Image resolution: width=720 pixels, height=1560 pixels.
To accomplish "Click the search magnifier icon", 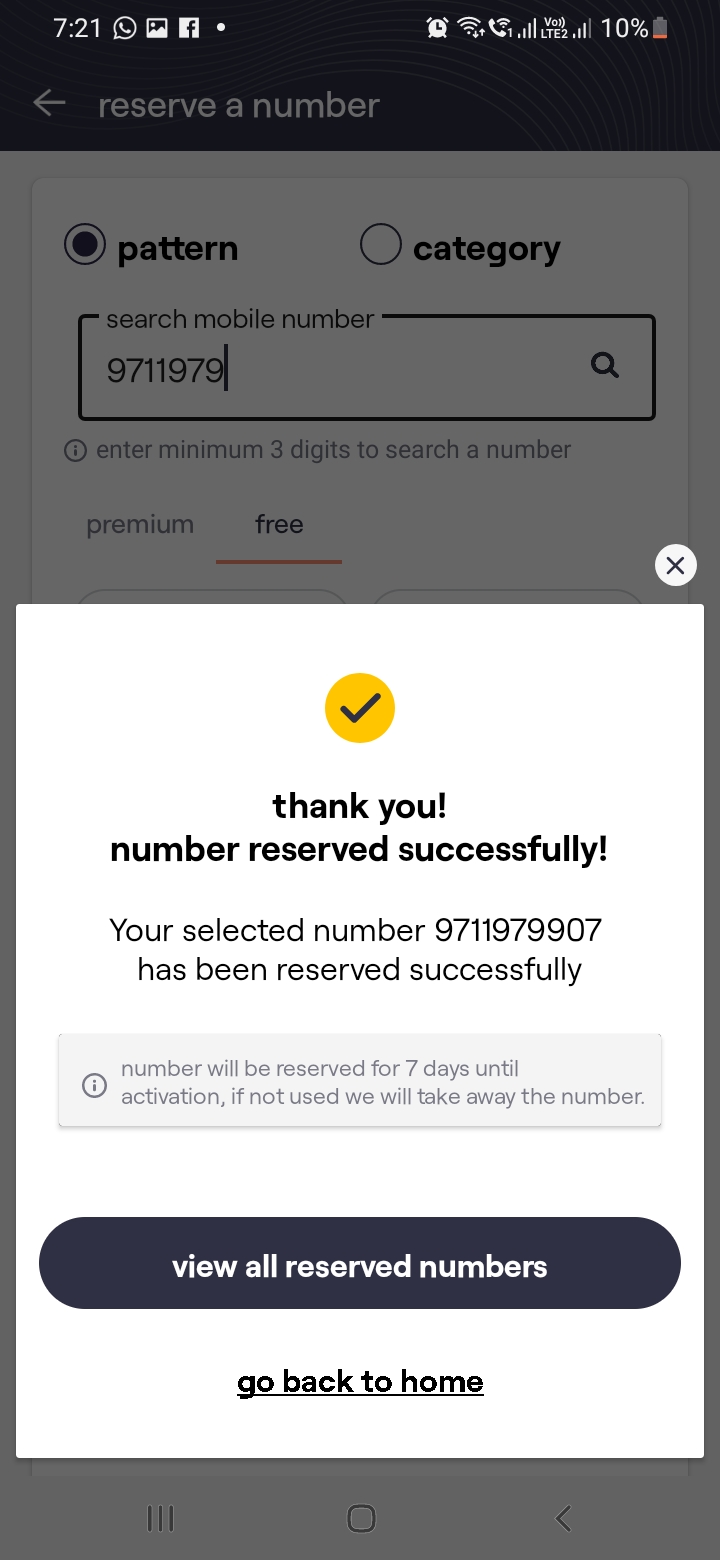I will (604, 366).
